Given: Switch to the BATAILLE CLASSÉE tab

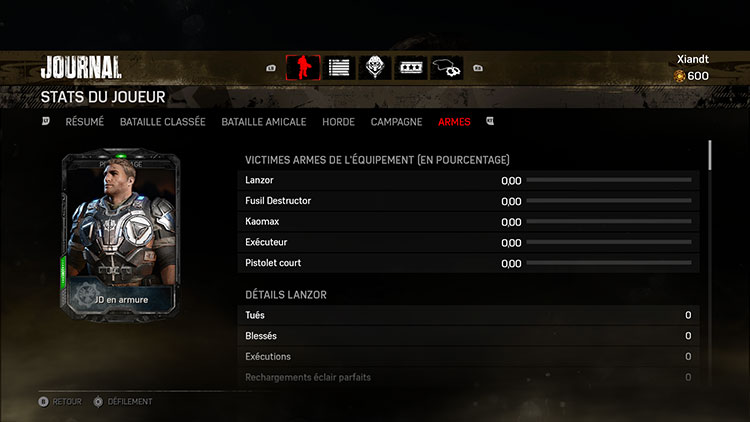Looking at the screenshot, I should pos(163,122).
